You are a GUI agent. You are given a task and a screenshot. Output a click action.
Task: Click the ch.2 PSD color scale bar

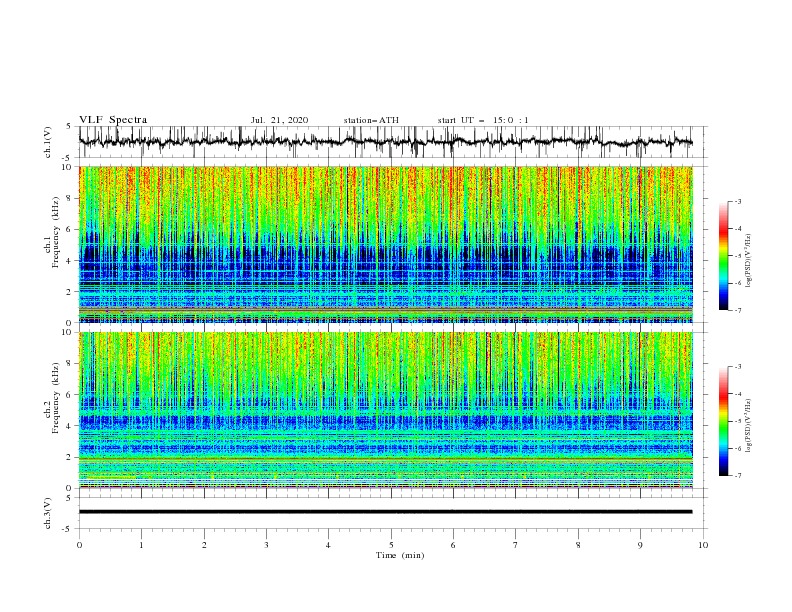pyautogui.click(x=723, y=421)
